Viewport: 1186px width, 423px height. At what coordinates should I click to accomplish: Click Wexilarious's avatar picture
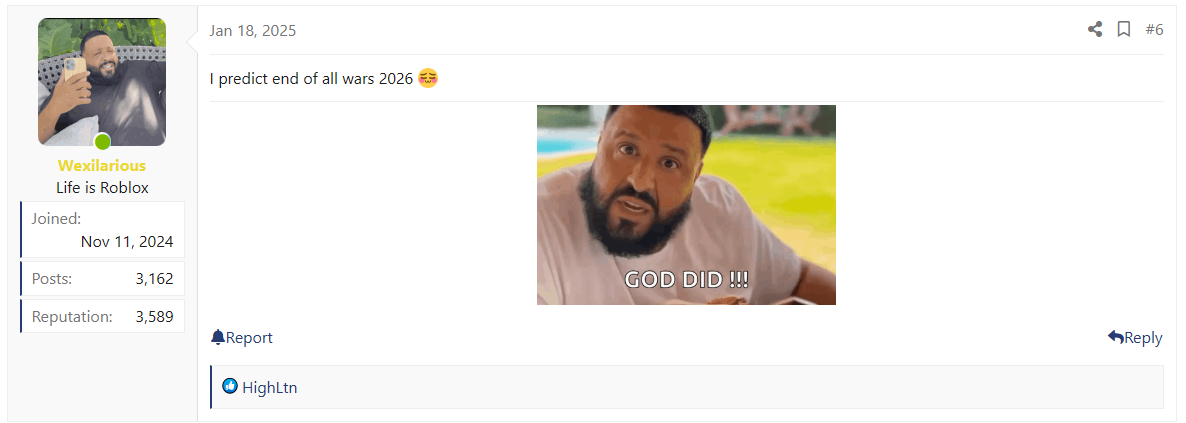(x=102, y=82)
